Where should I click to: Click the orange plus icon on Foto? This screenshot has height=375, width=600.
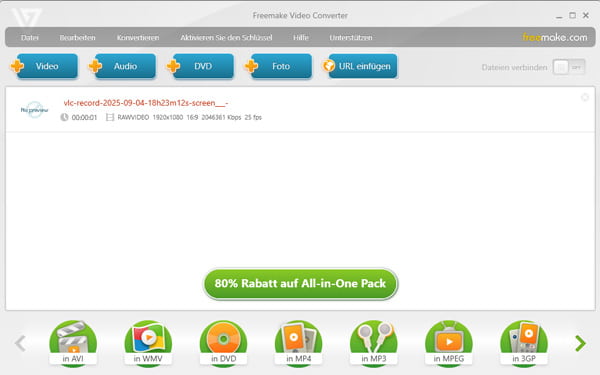tap(251, 66)
